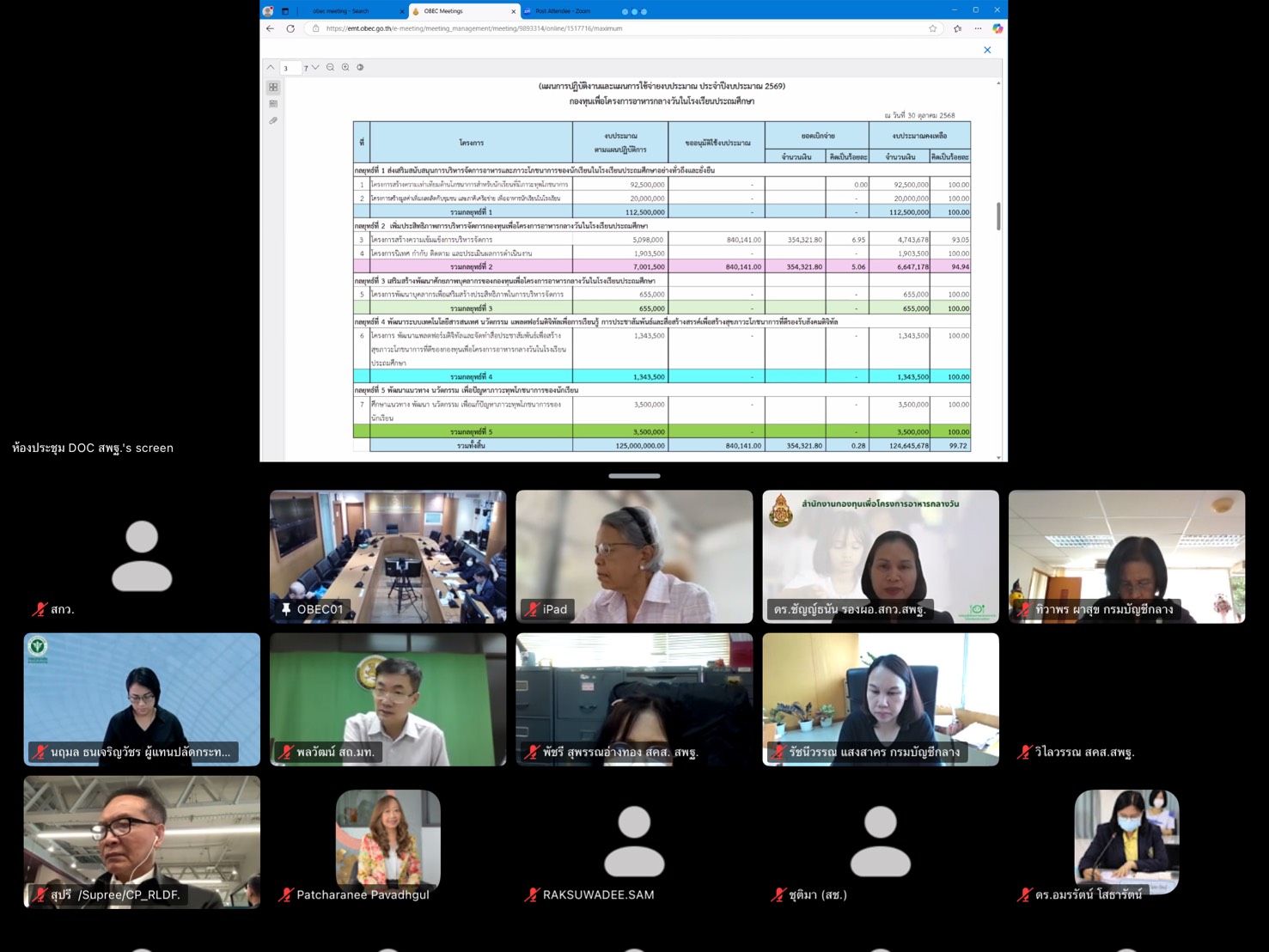Open the attachments paperclip panel
The image size is (1269, 952).
tap(273, 121)
